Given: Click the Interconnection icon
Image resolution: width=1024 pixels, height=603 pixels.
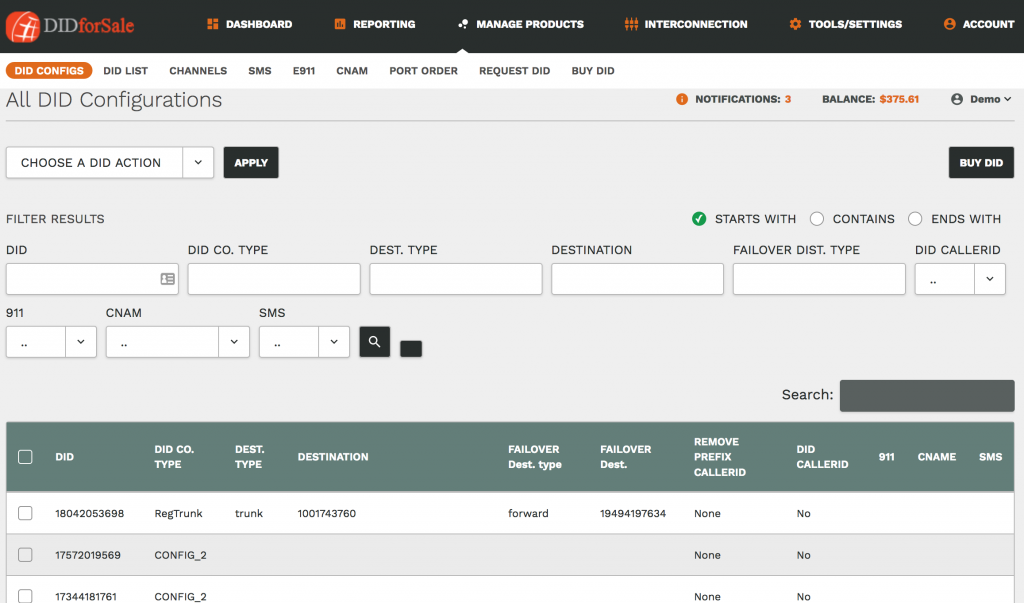Looking at the screenshot, I should pos(631,24).
